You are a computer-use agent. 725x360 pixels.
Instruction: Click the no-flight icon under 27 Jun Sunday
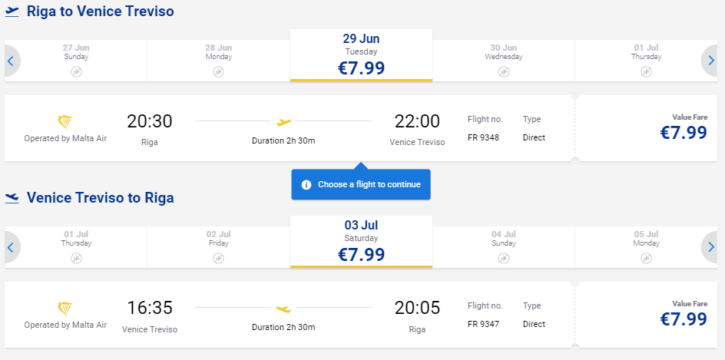pyautogui.click(x=76, y=72)
